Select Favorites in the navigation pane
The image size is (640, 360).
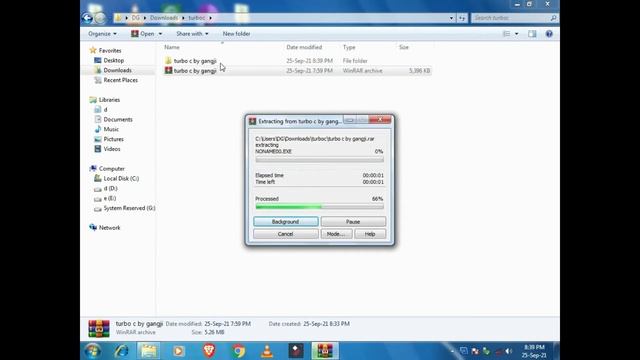(x=110, y=51)
